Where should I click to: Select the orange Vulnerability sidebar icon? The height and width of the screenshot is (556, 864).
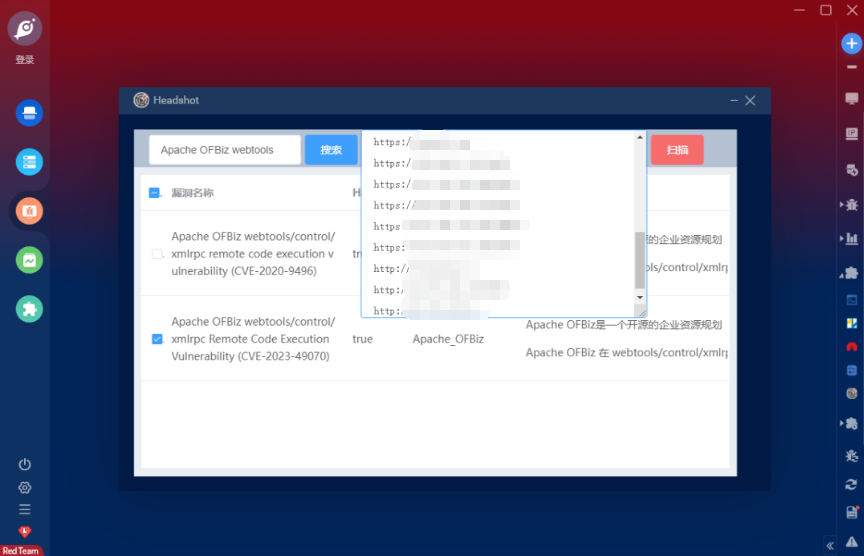29,211
